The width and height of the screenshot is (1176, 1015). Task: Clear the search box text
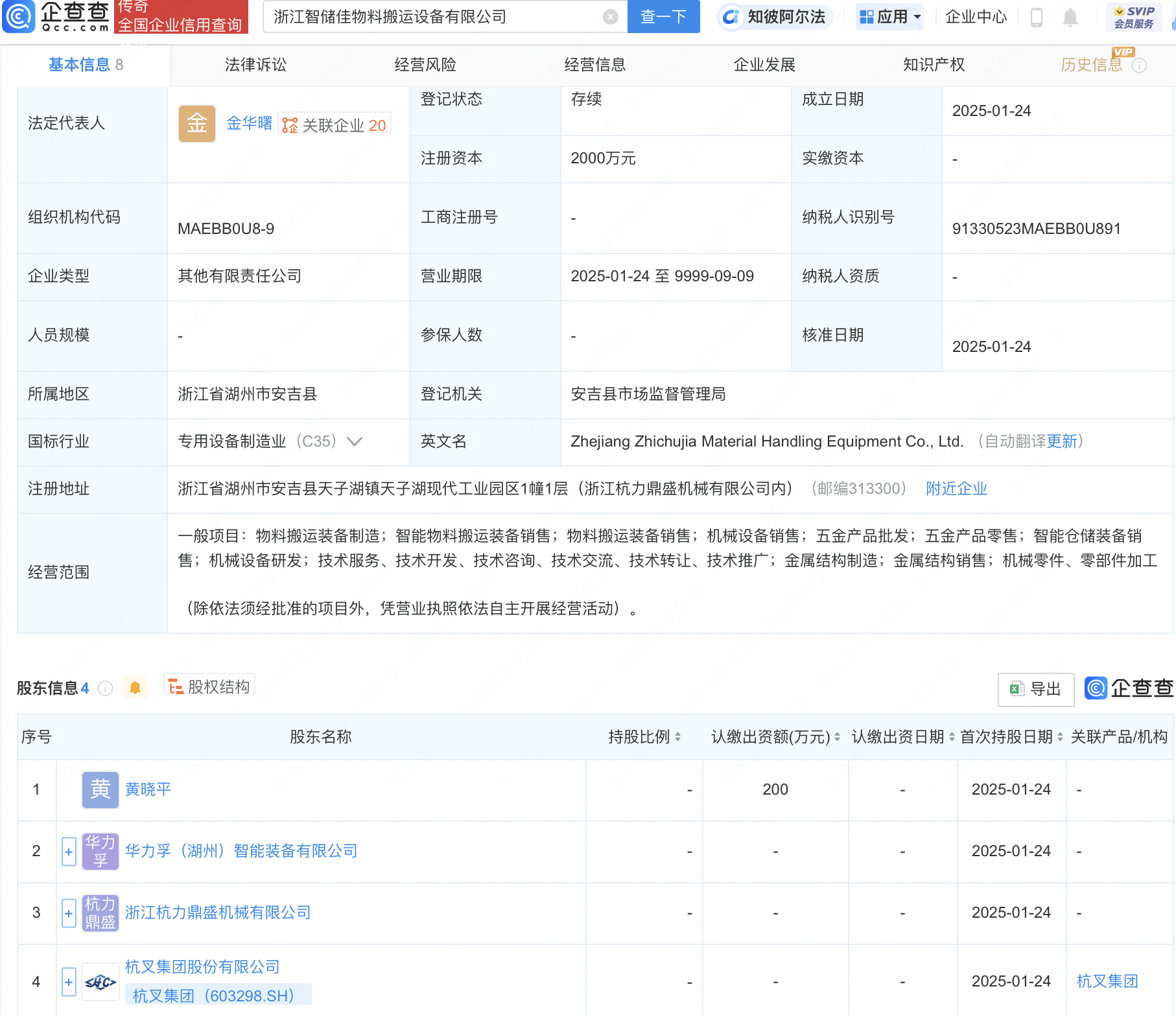(x=610, y=17)
